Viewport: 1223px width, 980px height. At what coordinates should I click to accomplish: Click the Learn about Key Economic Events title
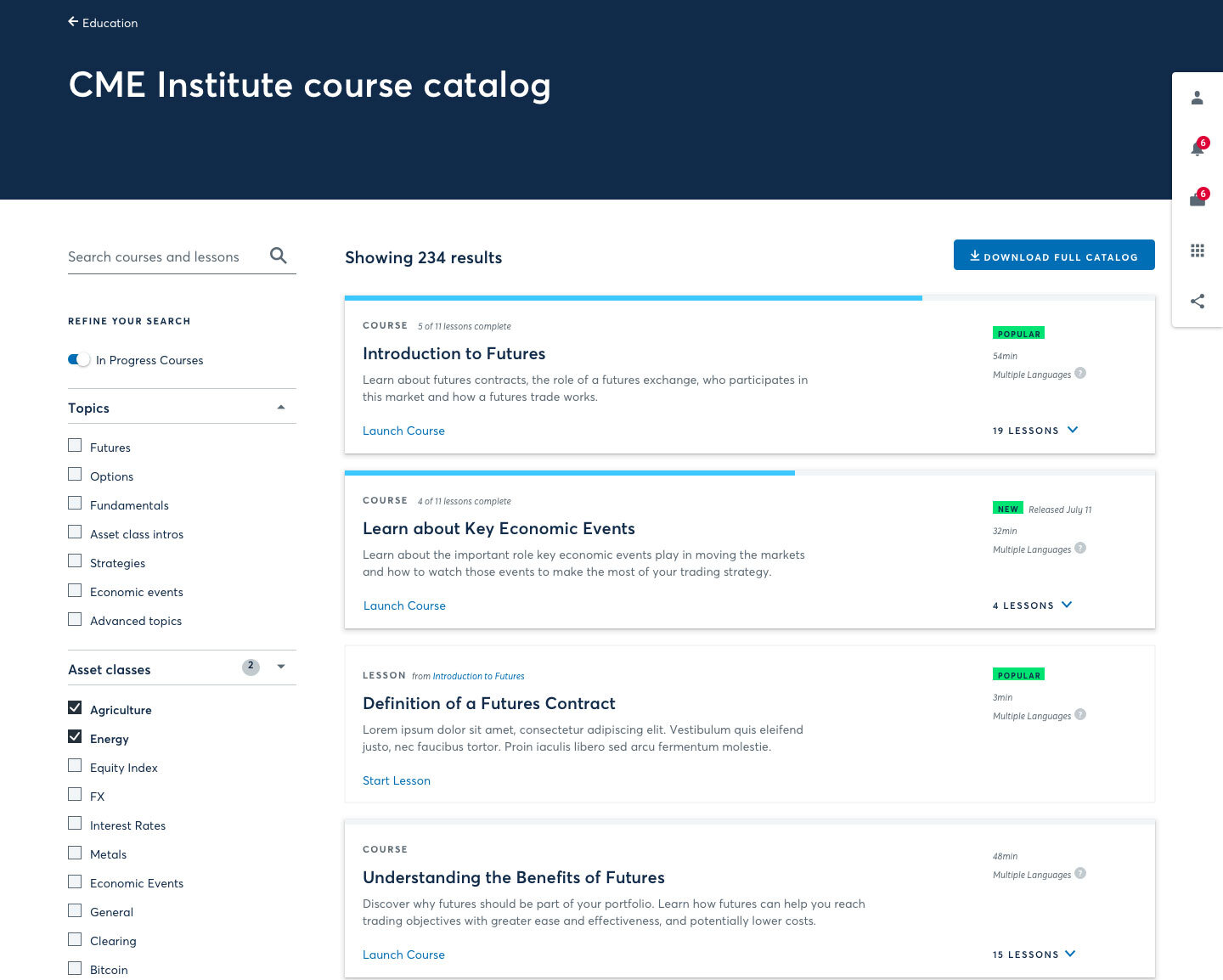coord(499,528)
